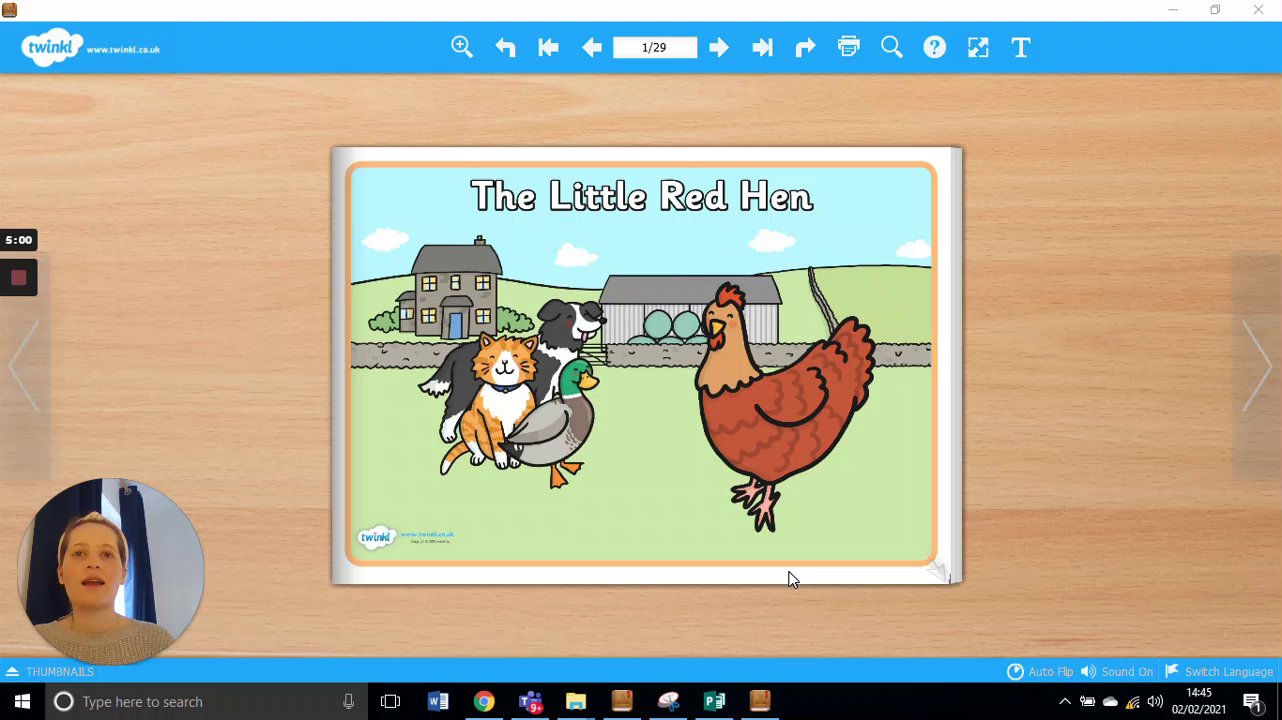The width and height of the screenshot is (1282, 720).
Task: Open Microsoft Publisher from taskbar
Action: click(714, 702)
